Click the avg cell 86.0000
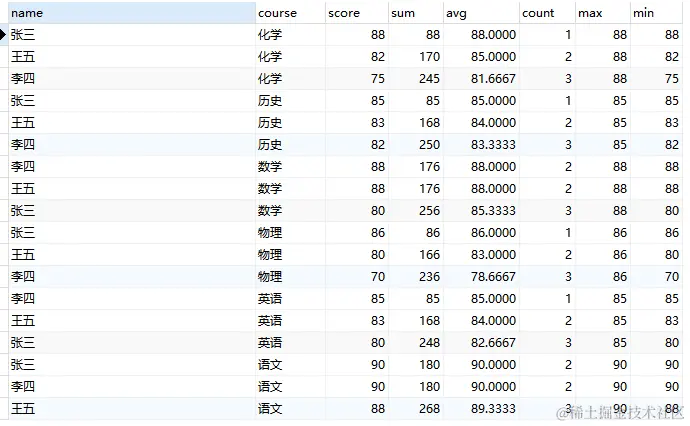This screenshot has width=690, height=426. click(481, 233)
